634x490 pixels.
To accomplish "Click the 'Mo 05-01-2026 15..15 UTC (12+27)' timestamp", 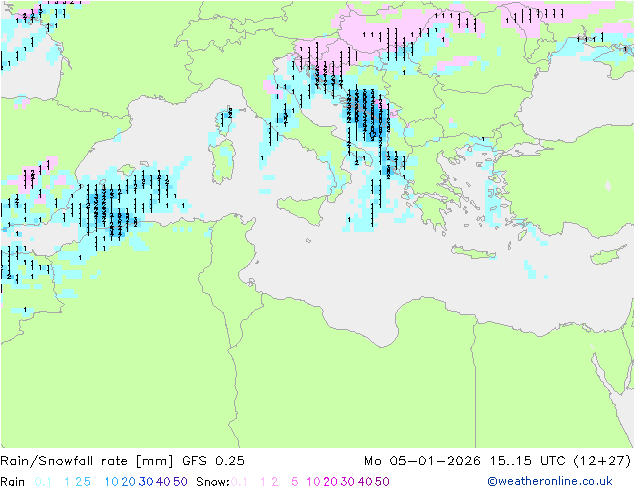I will [497, 461].
